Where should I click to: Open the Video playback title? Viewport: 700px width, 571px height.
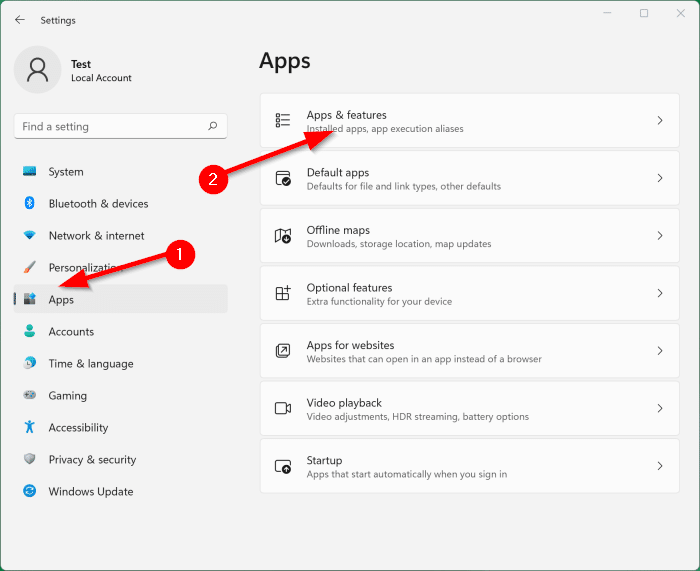coord(344,403)
